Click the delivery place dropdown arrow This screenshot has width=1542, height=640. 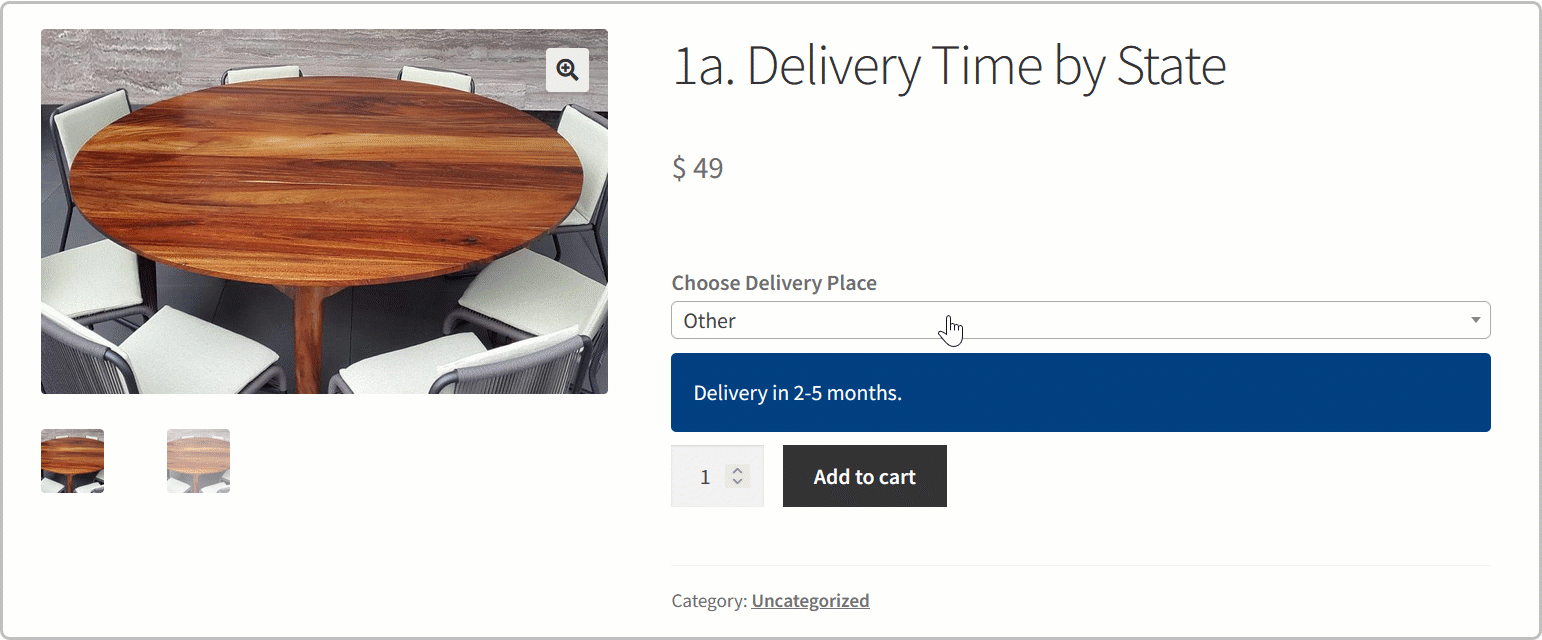coord(1476,319)
